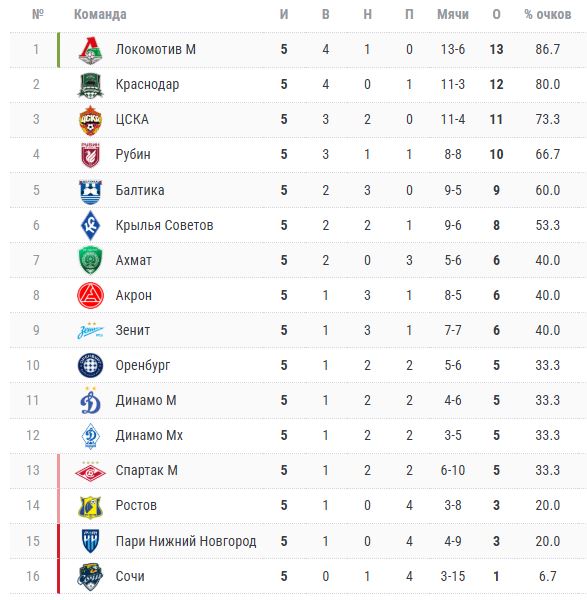Click the Локомотив М club logo

point(90,50)
